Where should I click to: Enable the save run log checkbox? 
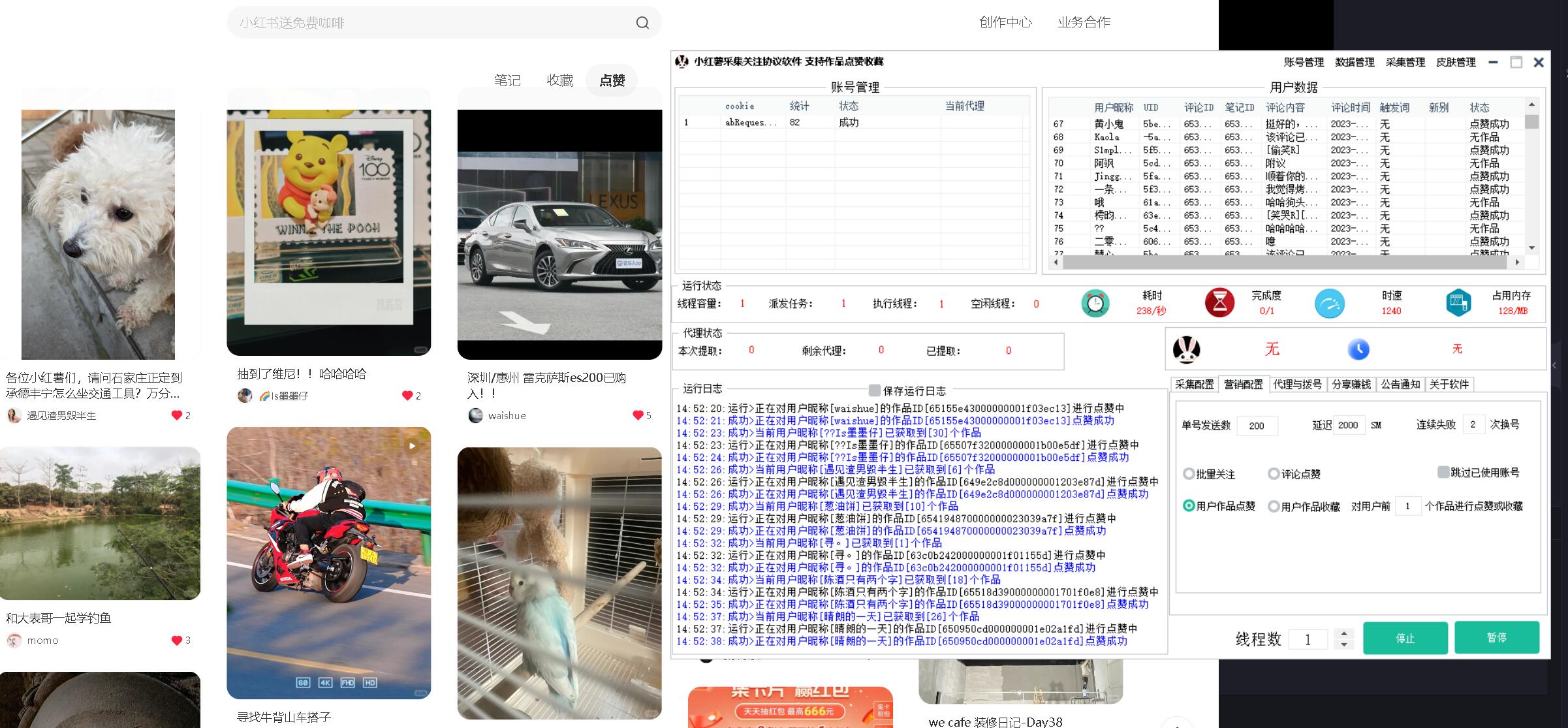875,390
